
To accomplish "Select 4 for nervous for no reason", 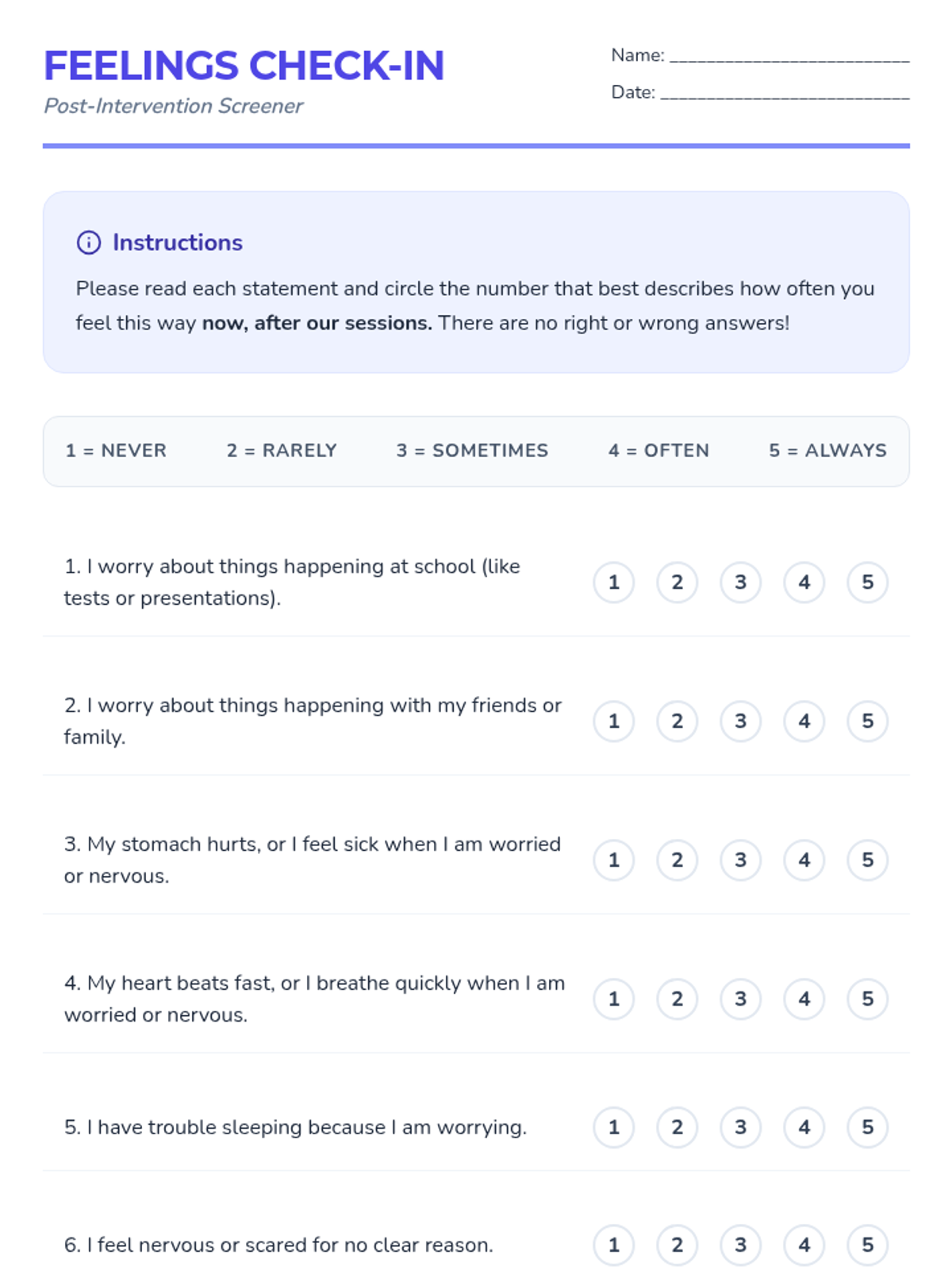I will click(804, 1245).
